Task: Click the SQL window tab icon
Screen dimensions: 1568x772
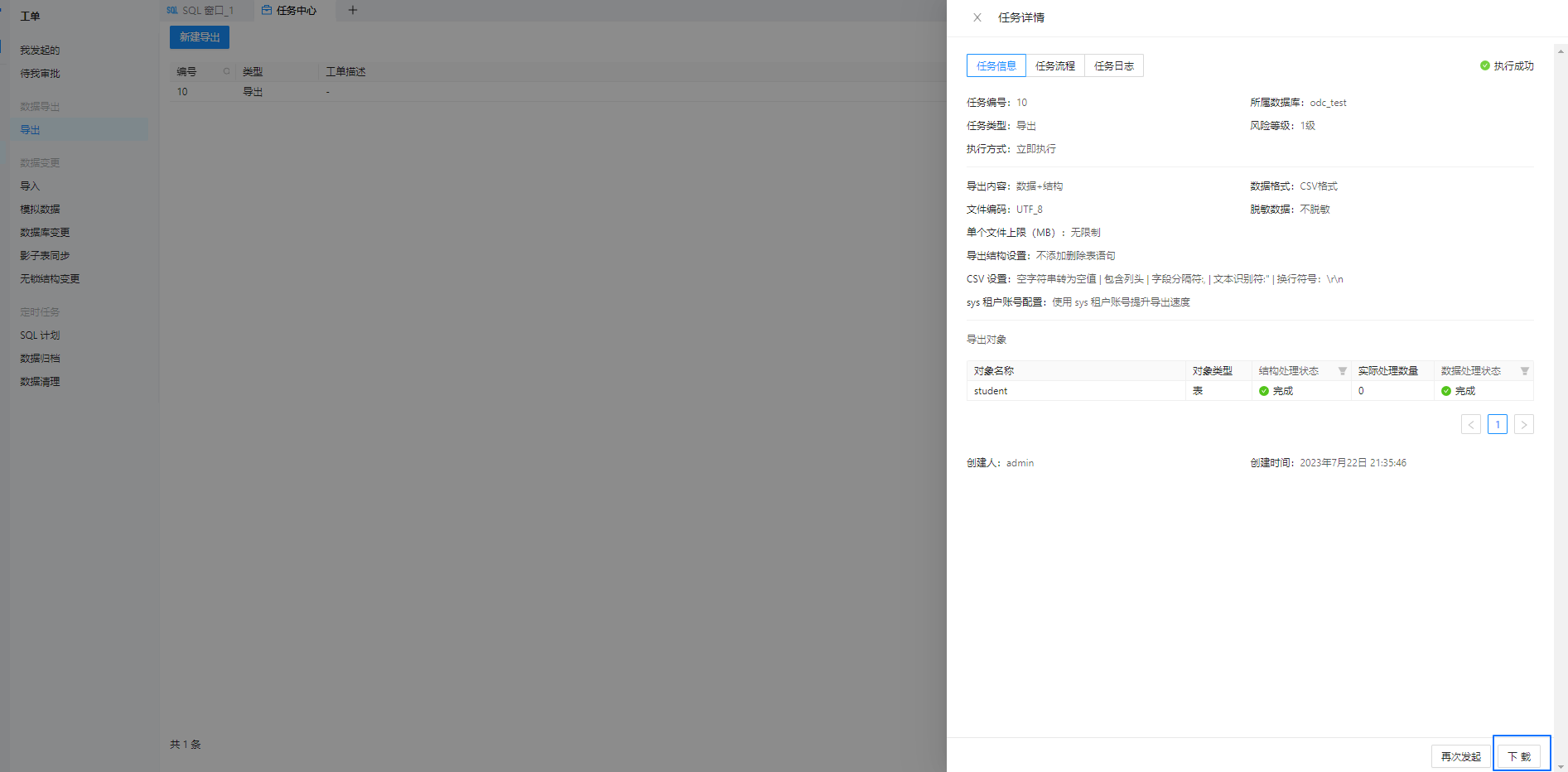Action: (x=172, y=11)
